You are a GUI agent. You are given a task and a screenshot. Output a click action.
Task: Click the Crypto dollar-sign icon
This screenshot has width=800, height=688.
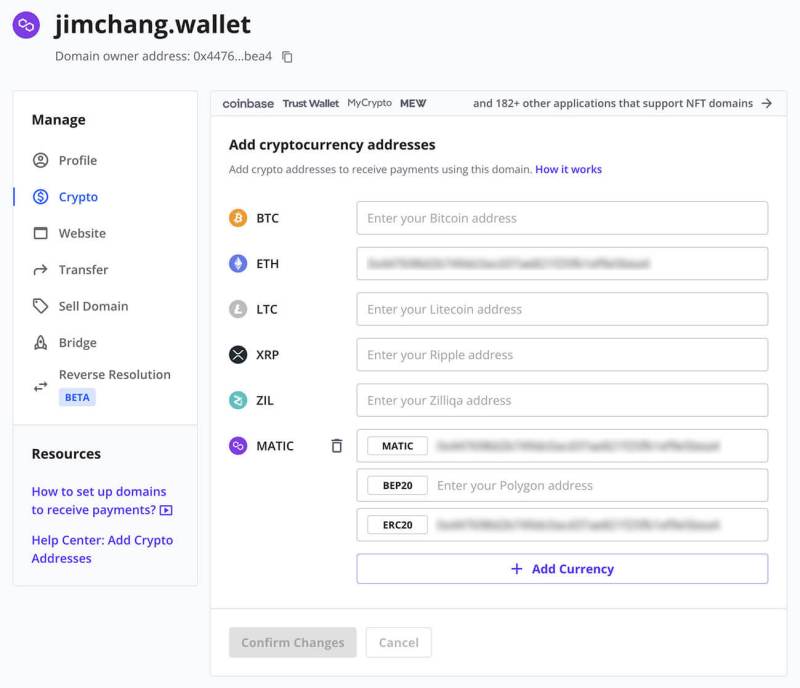coord(40,197)
